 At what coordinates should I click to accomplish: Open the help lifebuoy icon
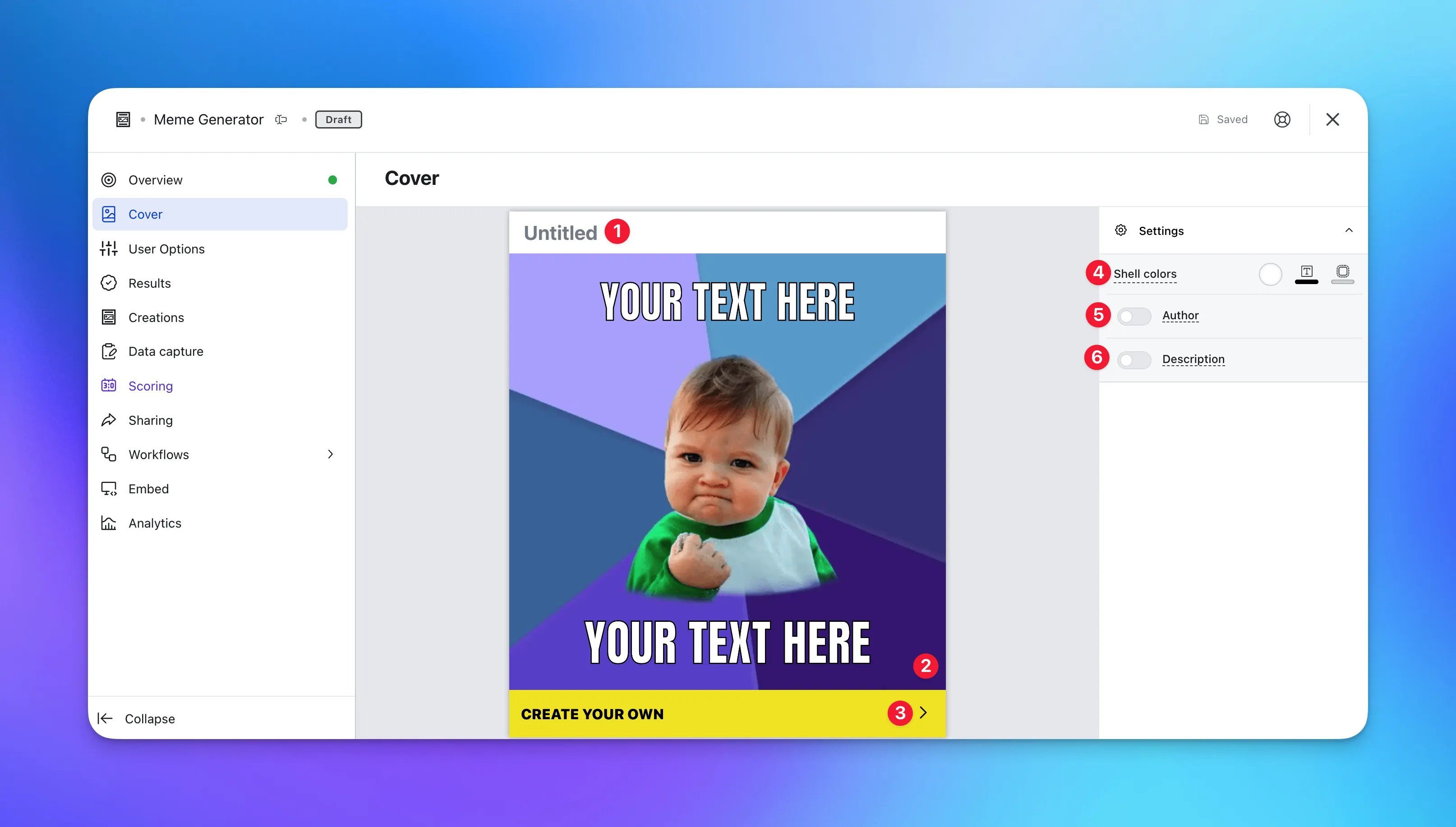point(1281,119)
